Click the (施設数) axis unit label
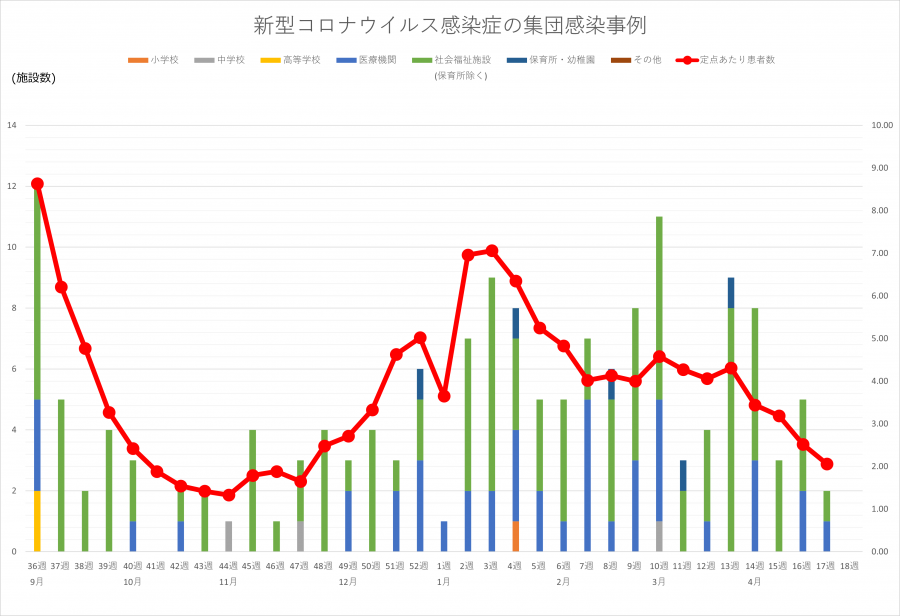 [x=33, y=78]
